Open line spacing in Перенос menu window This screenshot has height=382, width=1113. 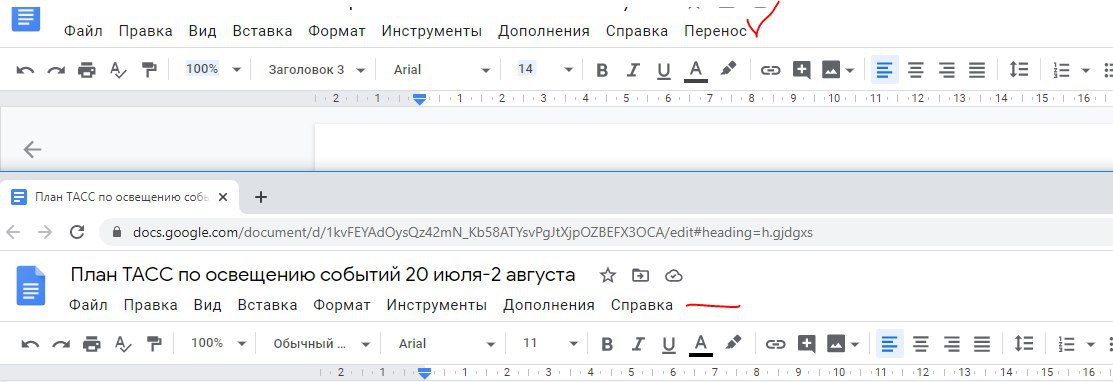click(x=1019, y=70)
